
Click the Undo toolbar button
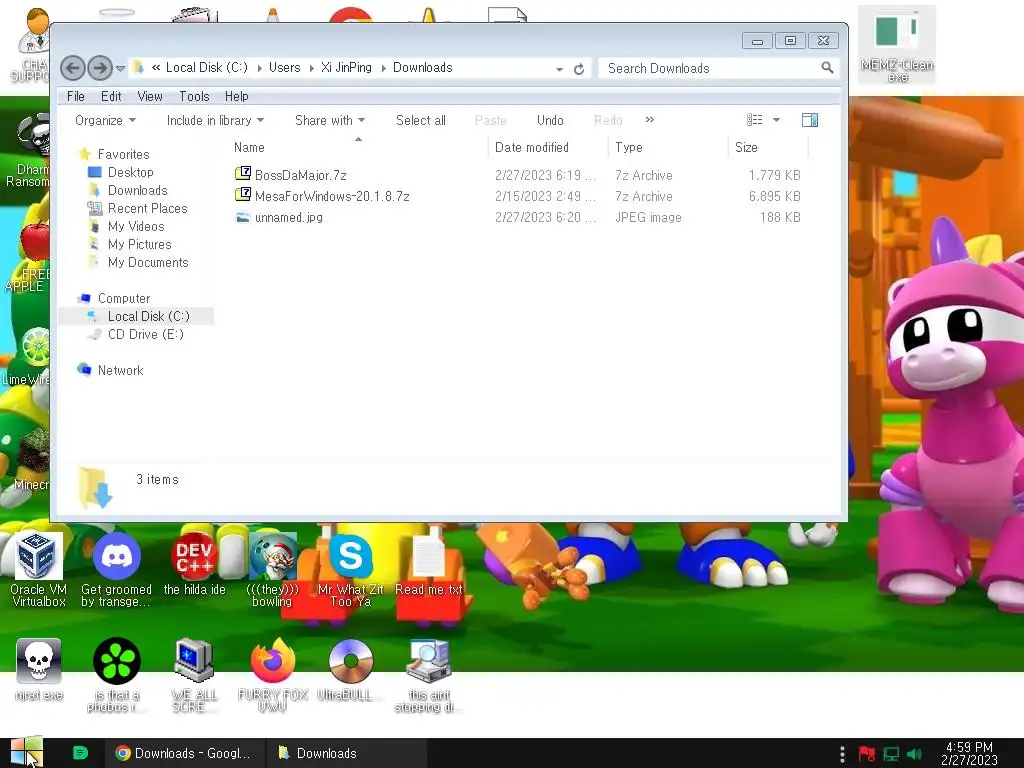pyautogui.click(x=550, y=120)
